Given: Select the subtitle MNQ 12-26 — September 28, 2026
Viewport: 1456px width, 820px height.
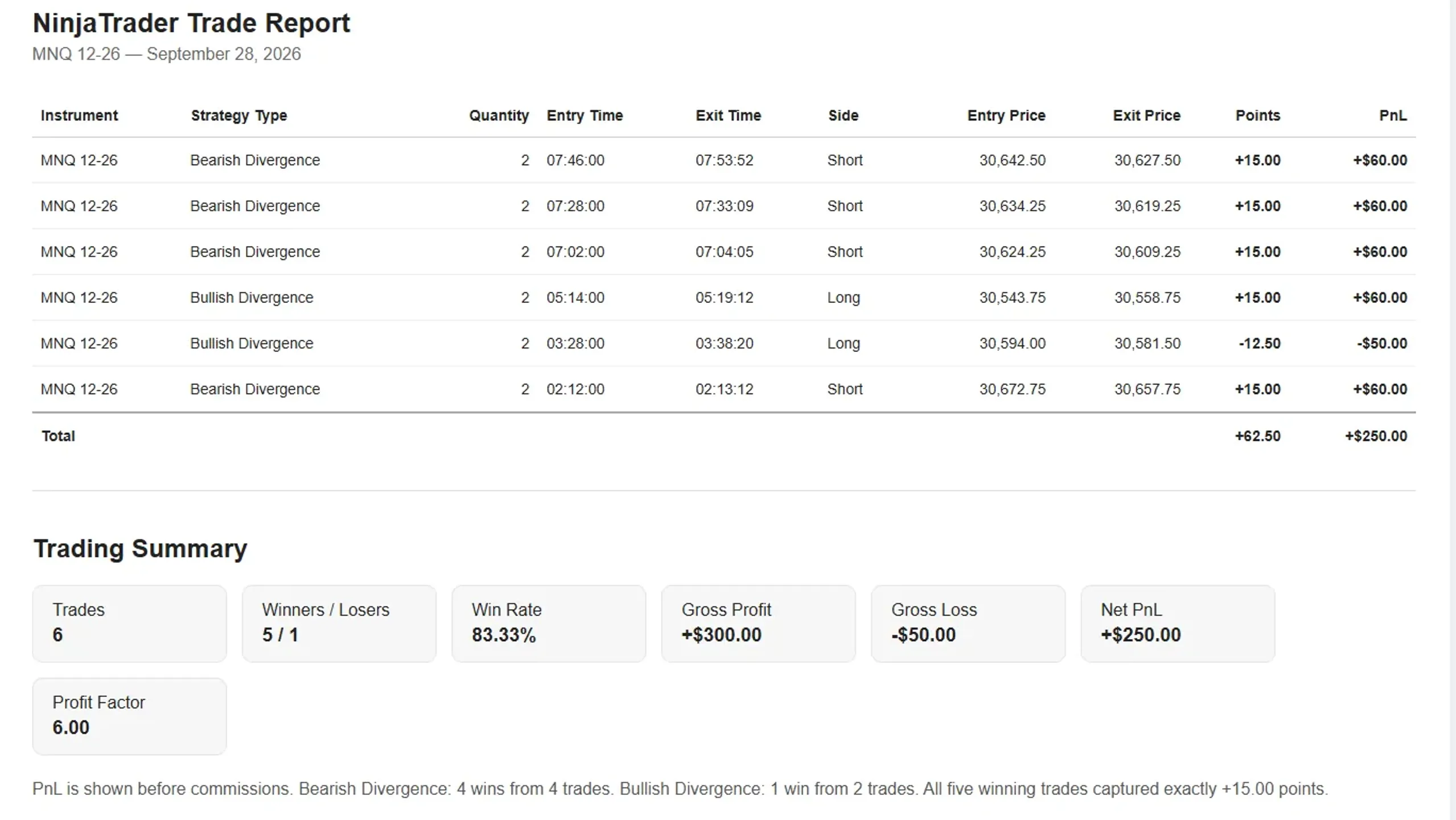Looking at the screenshot, I should point(167,54).
